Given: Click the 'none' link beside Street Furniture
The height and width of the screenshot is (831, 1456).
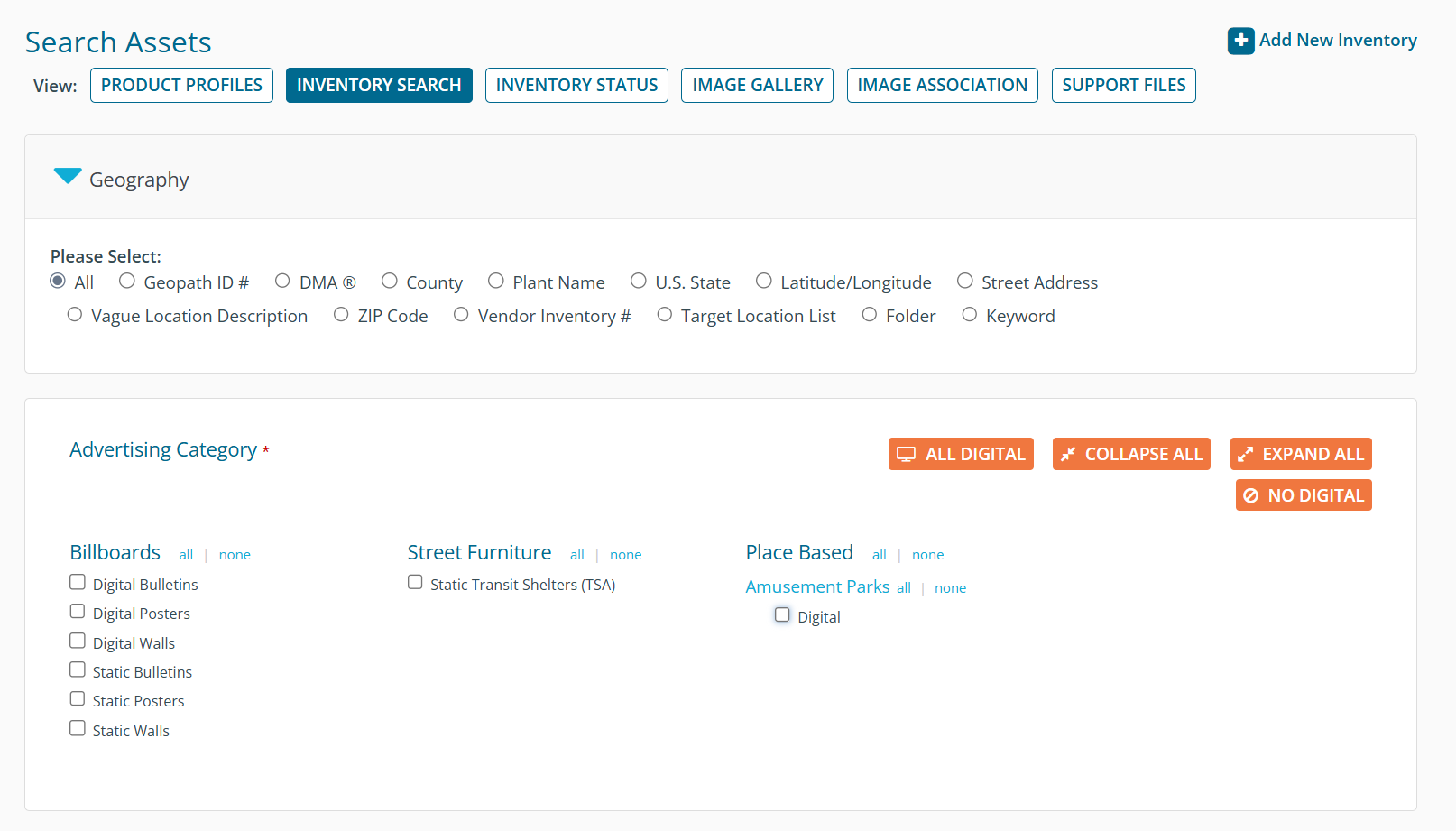Looking at the screenshot, I should click(625, 555).
